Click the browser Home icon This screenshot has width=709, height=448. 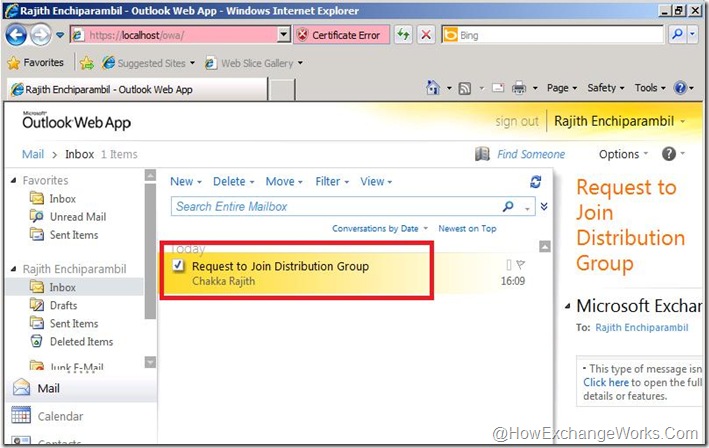tap(433, 88)
